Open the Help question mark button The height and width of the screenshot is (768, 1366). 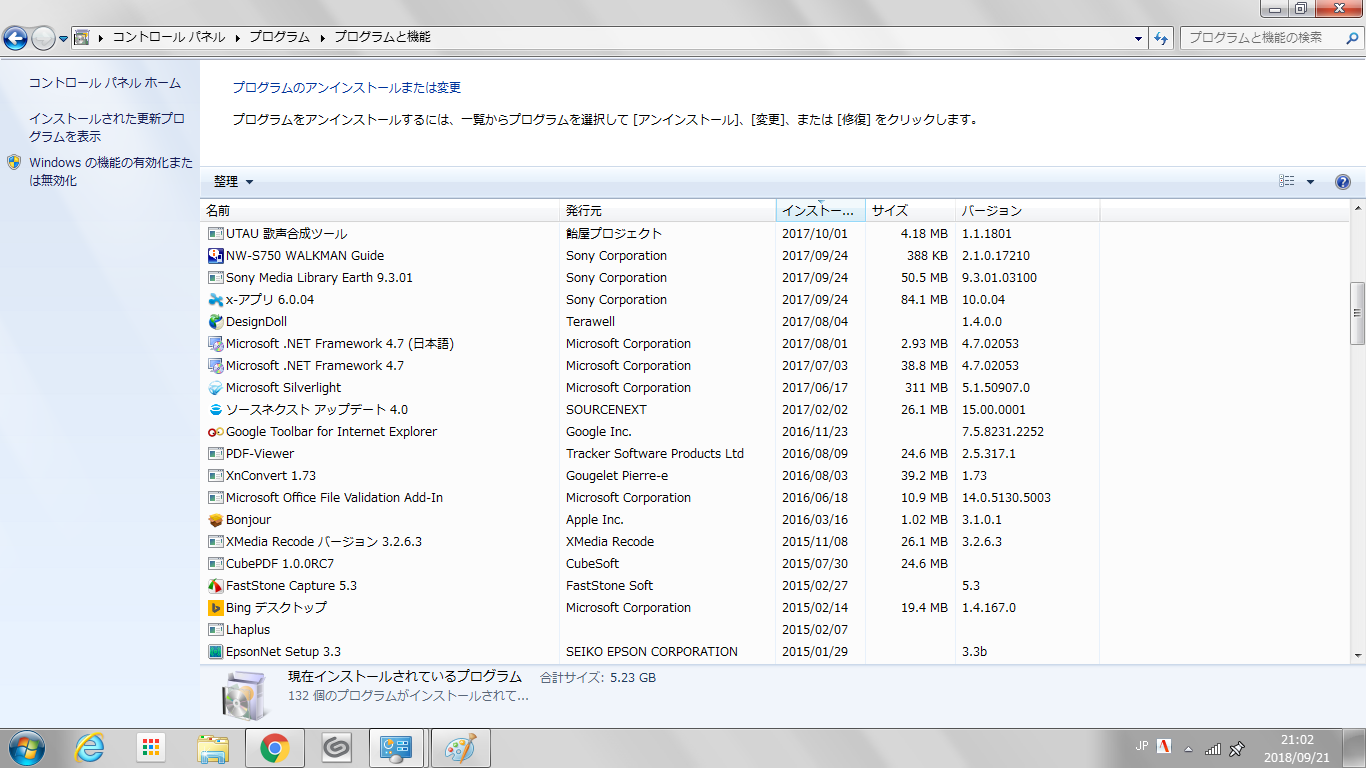(x=1343, y=182)
